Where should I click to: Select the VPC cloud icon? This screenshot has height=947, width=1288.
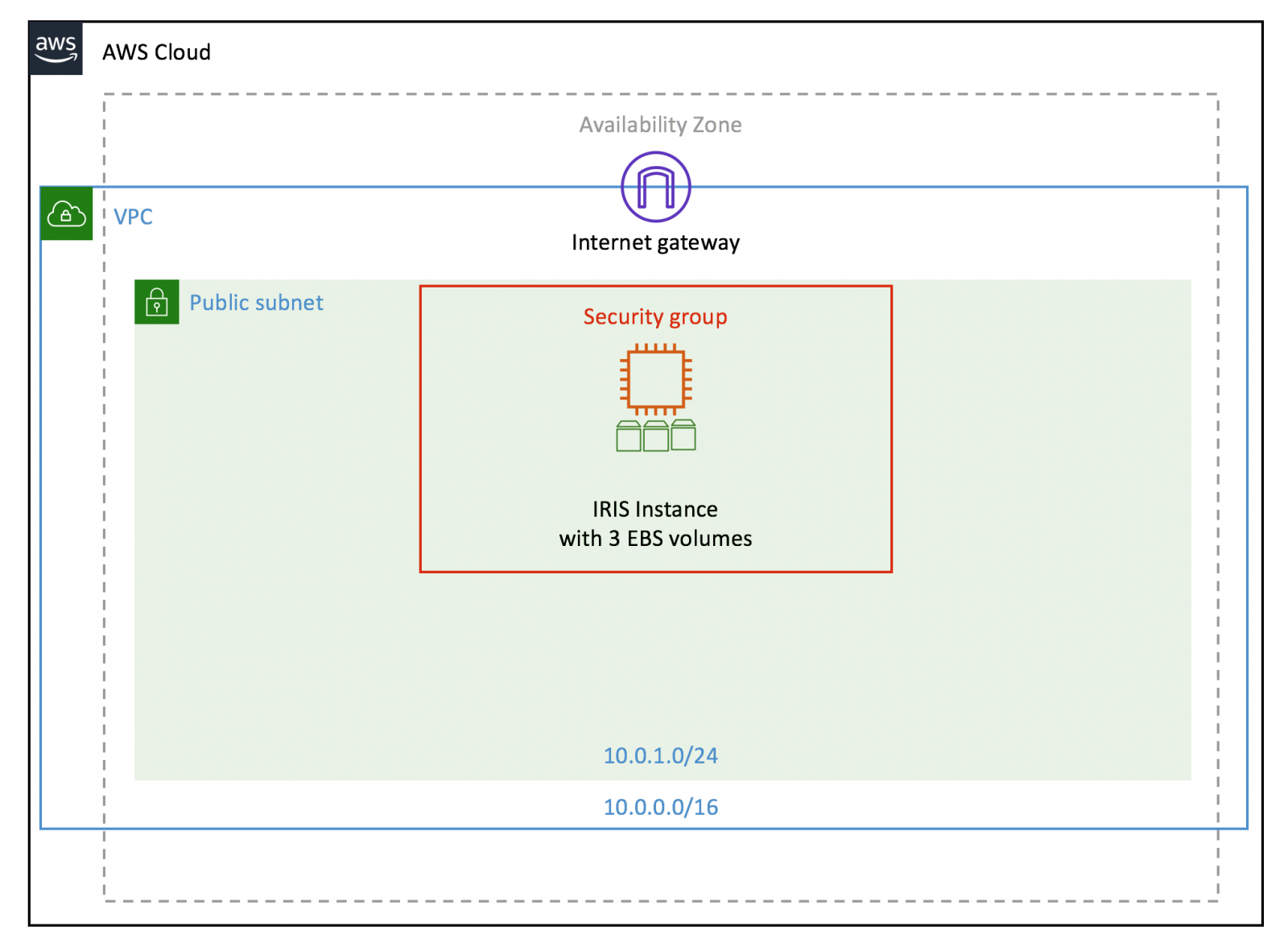coord(67,214)
